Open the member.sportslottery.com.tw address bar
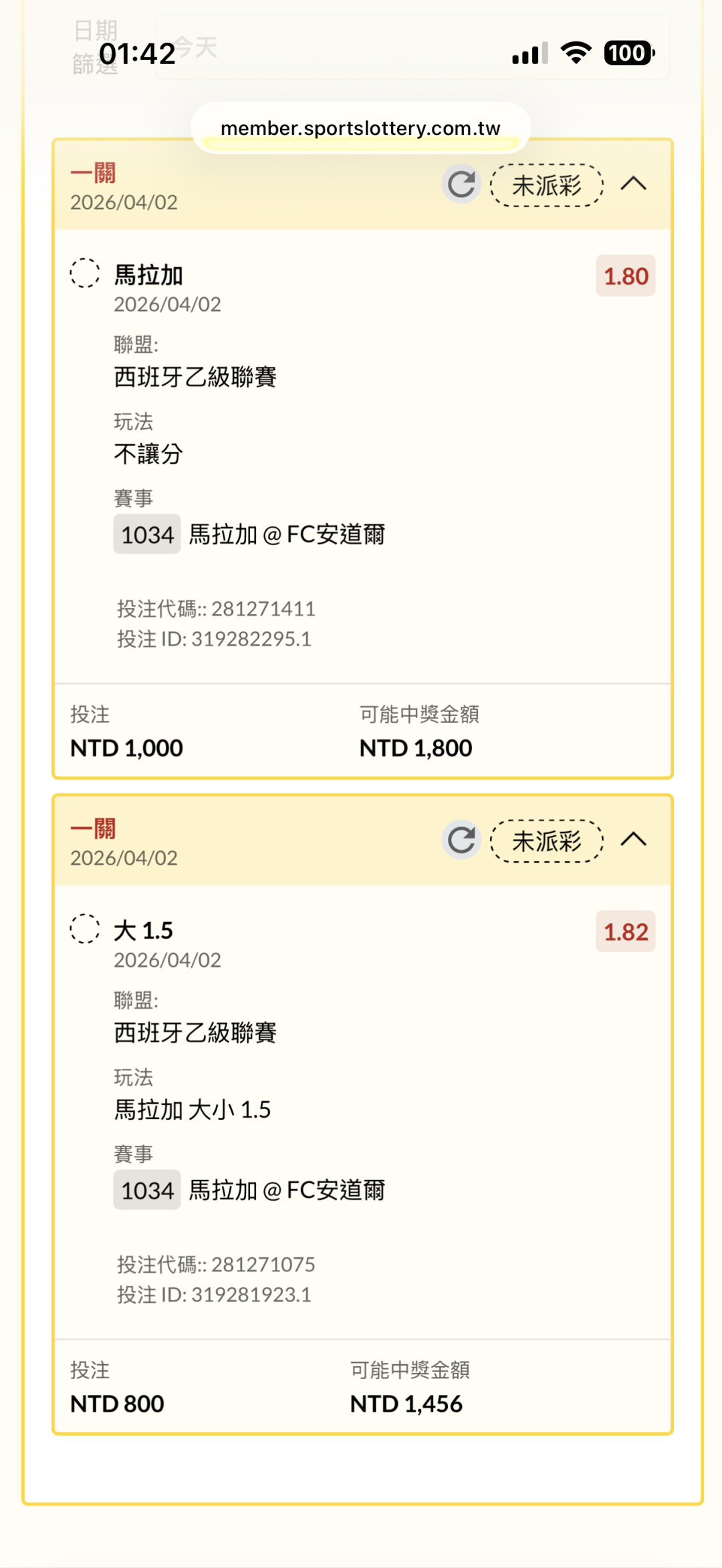The width and height of the screenshot is (722, 1568). coord(360,128)
